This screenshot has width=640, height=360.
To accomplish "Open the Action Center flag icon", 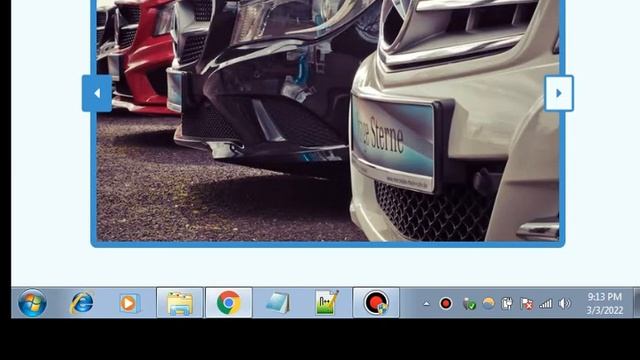I will (x=527, y=304).
